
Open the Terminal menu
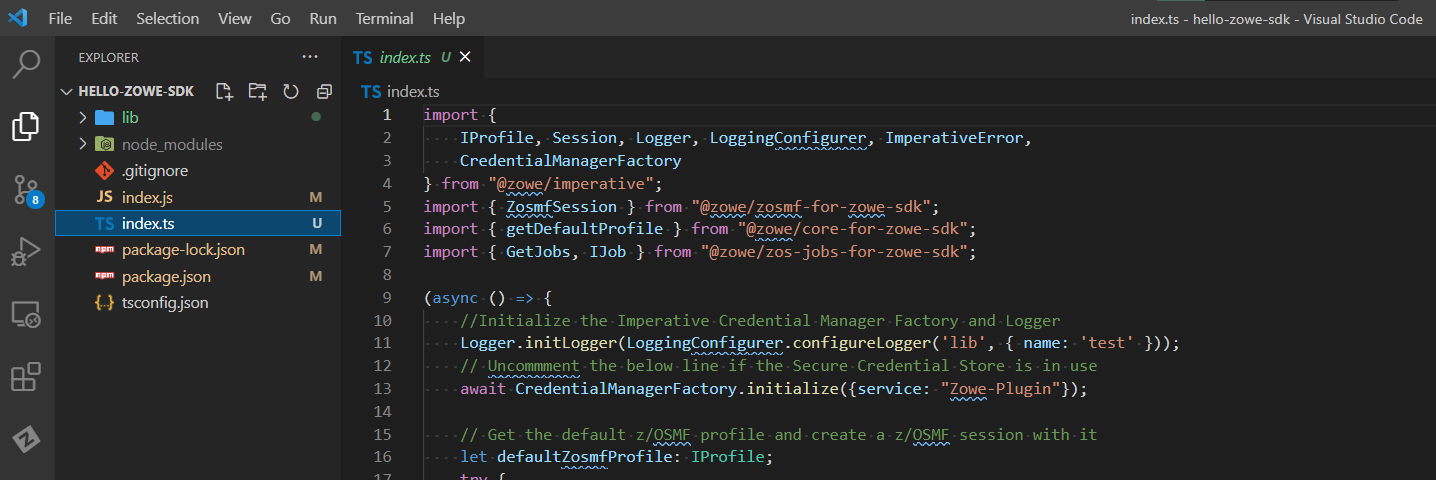coord(385,18)
